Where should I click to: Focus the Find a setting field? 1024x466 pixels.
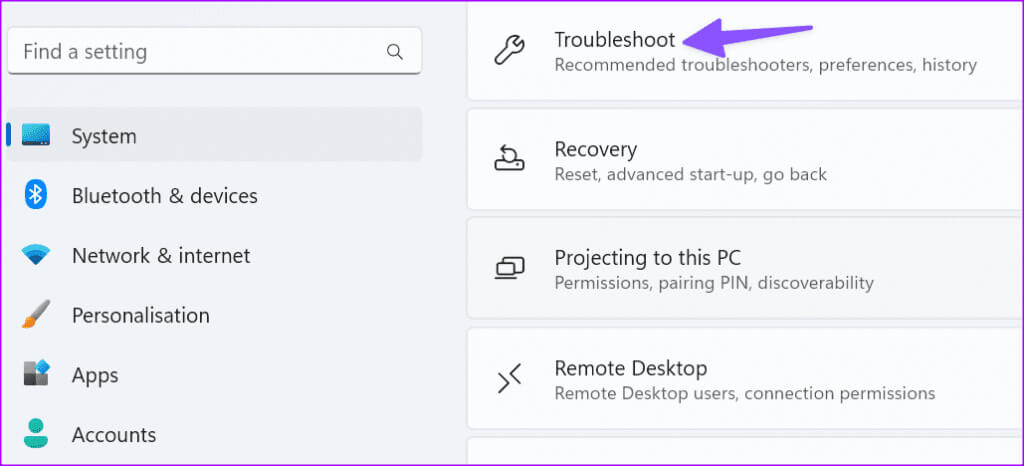tap(214, 51)
